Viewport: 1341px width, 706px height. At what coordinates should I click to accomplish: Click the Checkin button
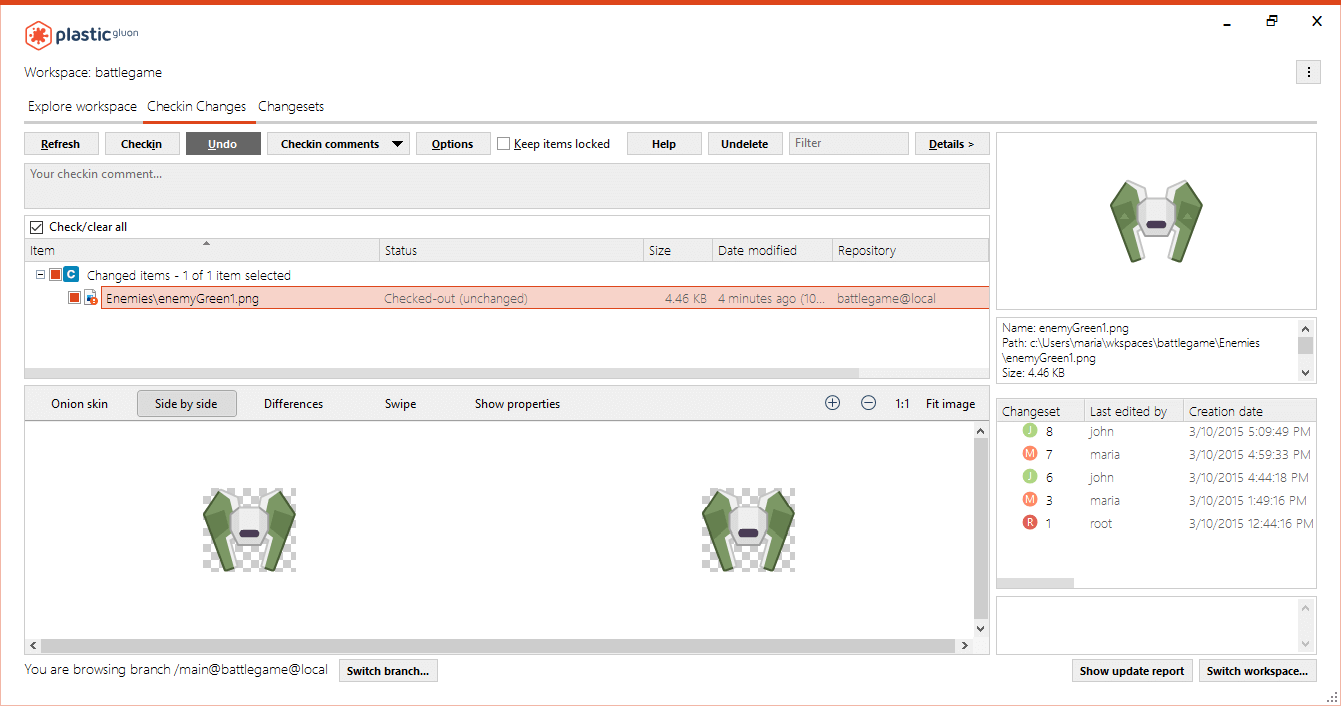(142, 144)
